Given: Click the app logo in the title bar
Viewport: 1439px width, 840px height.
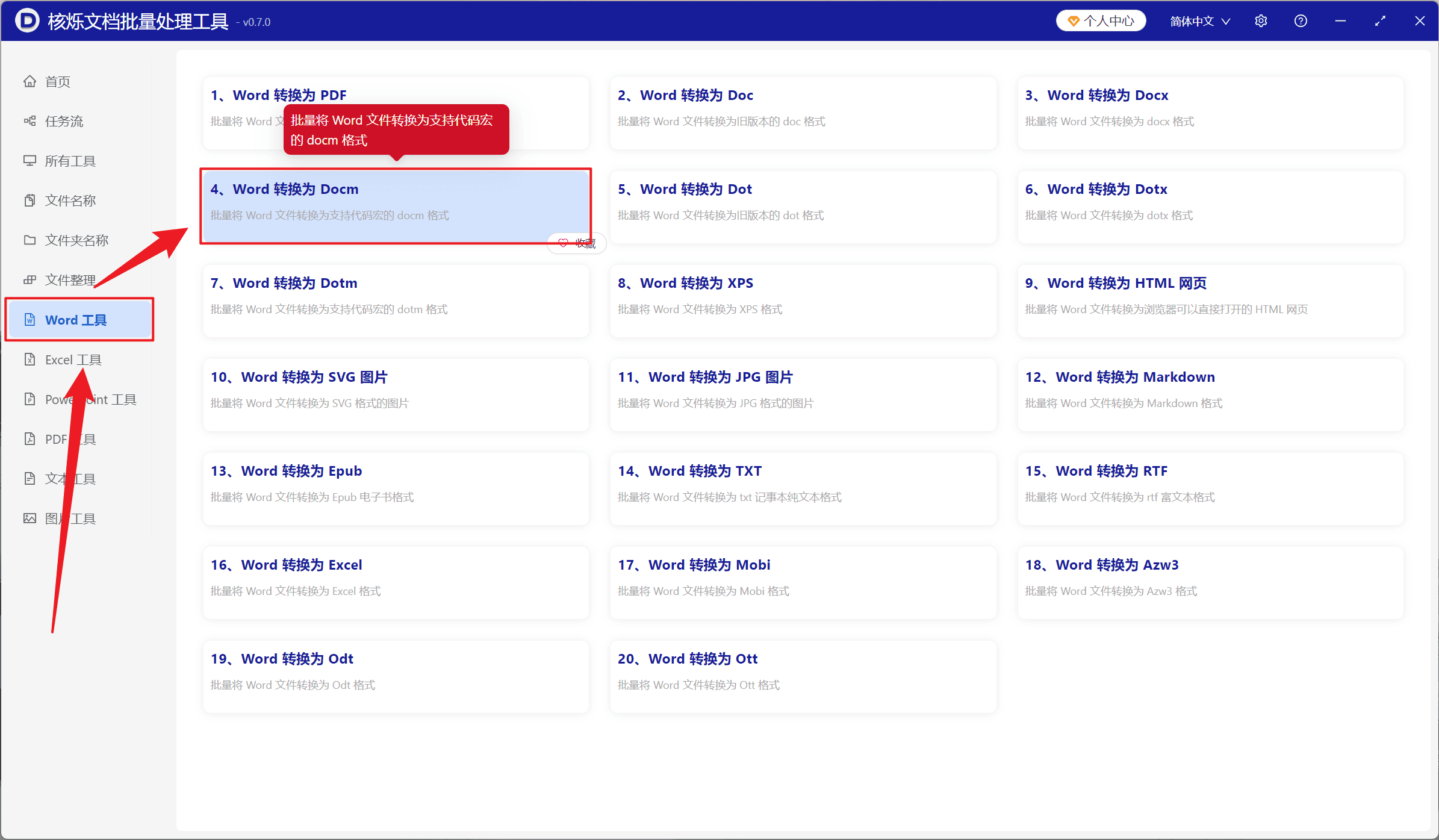Looking at the screenshot, I should tap(26, 21).
